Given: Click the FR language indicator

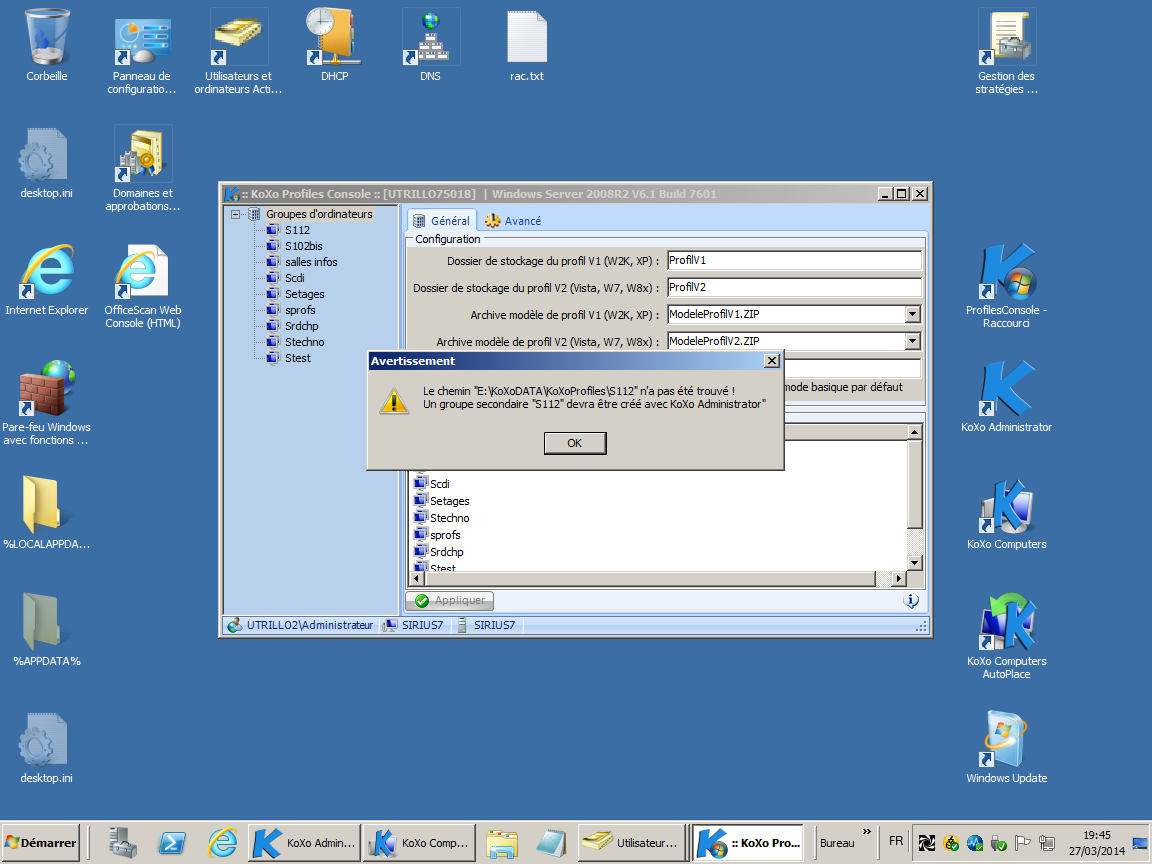Looking at the screenshot, I should 896,841.
